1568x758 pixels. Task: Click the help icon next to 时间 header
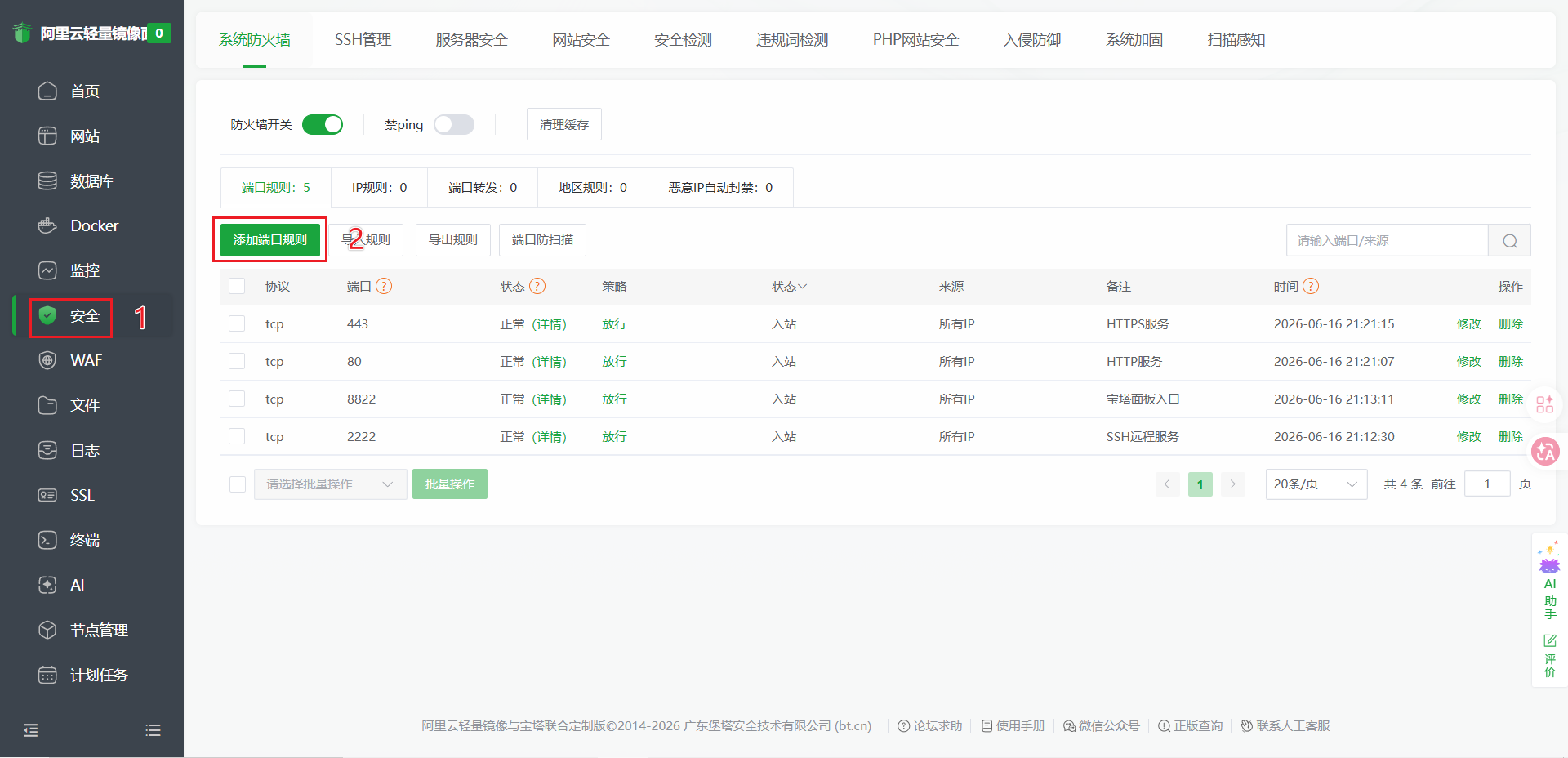tap(1311, 286)
